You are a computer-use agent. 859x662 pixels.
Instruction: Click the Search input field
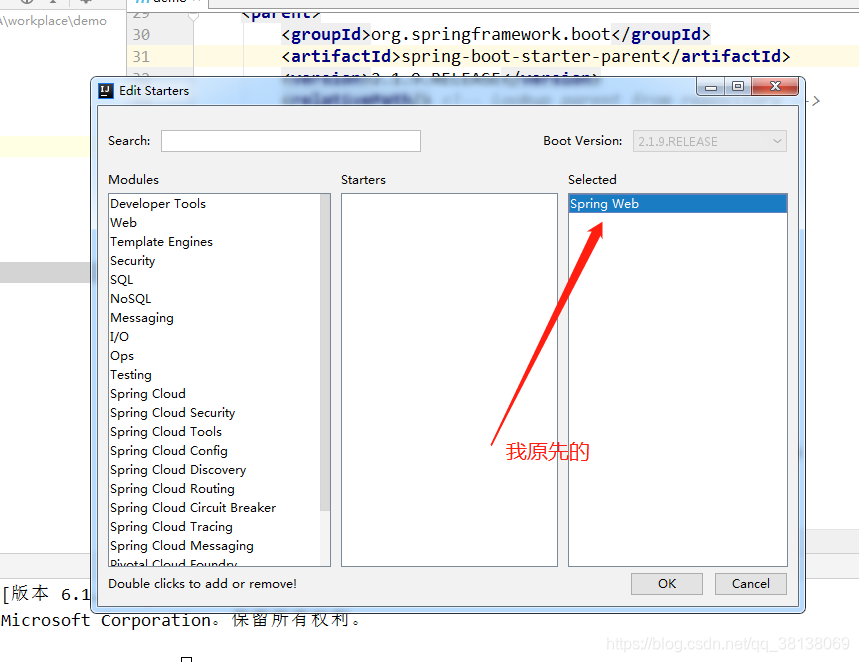(290, 140)
